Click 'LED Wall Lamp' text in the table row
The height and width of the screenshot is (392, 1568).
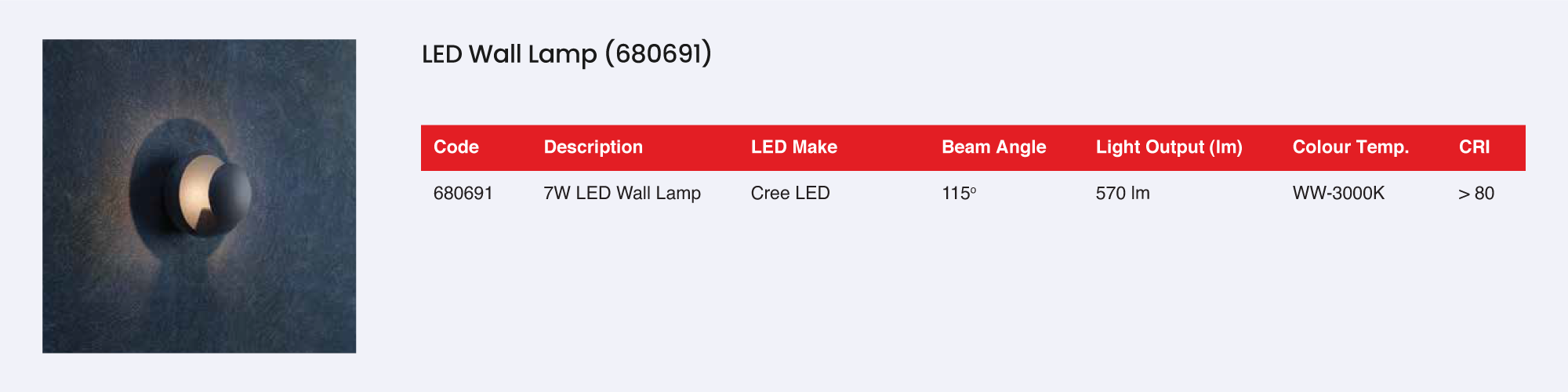click(638, 194)
